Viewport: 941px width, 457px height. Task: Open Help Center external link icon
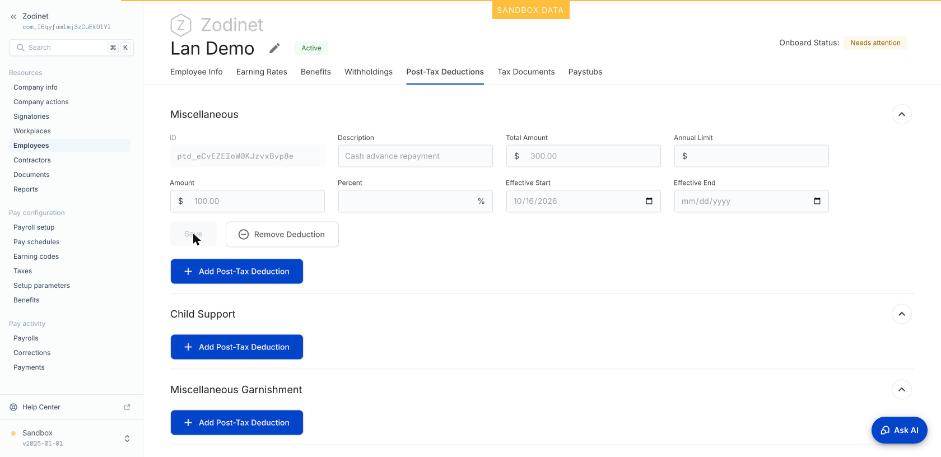coord(127,407)
